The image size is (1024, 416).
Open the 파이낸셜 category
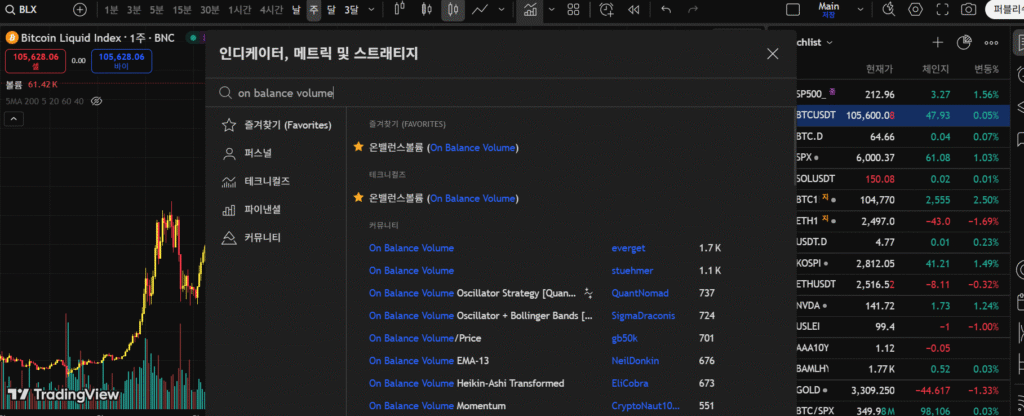point(251,210)
